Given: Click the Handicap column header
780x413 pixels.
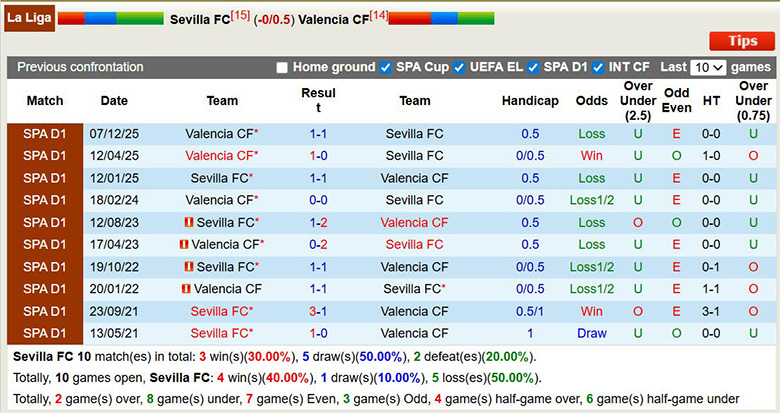Looking at the screenshot, I should [x=530, y=101].
